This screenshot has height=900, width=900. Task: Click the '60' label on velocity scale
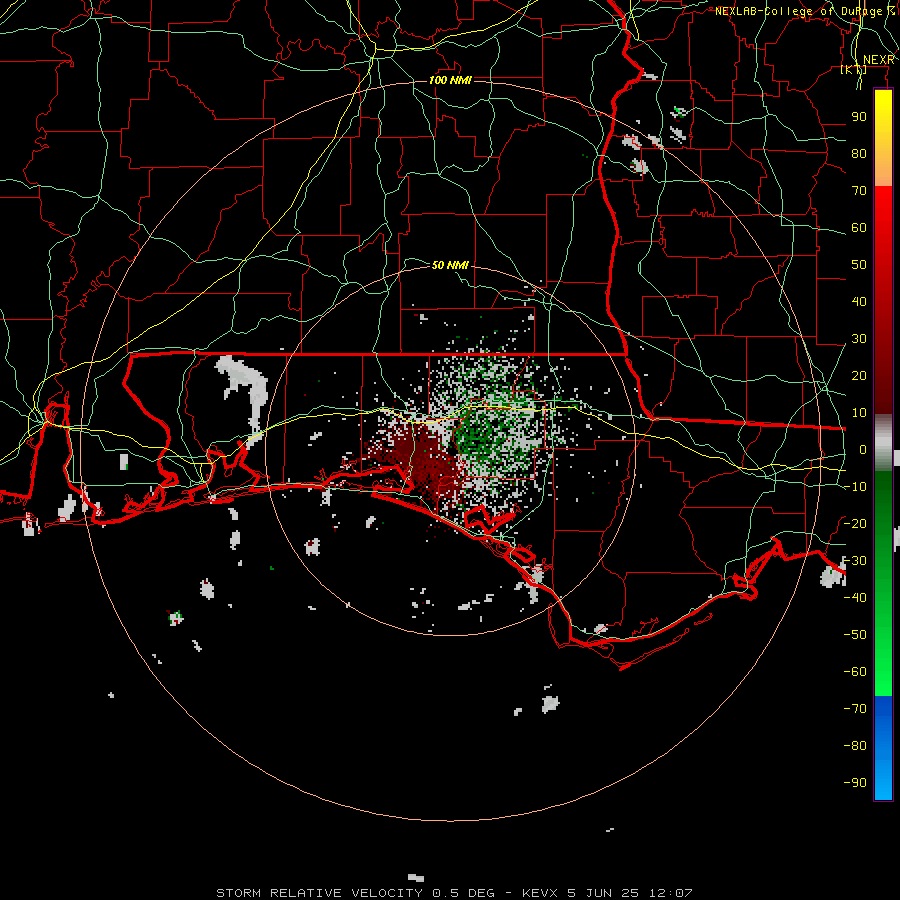point(859,228)
